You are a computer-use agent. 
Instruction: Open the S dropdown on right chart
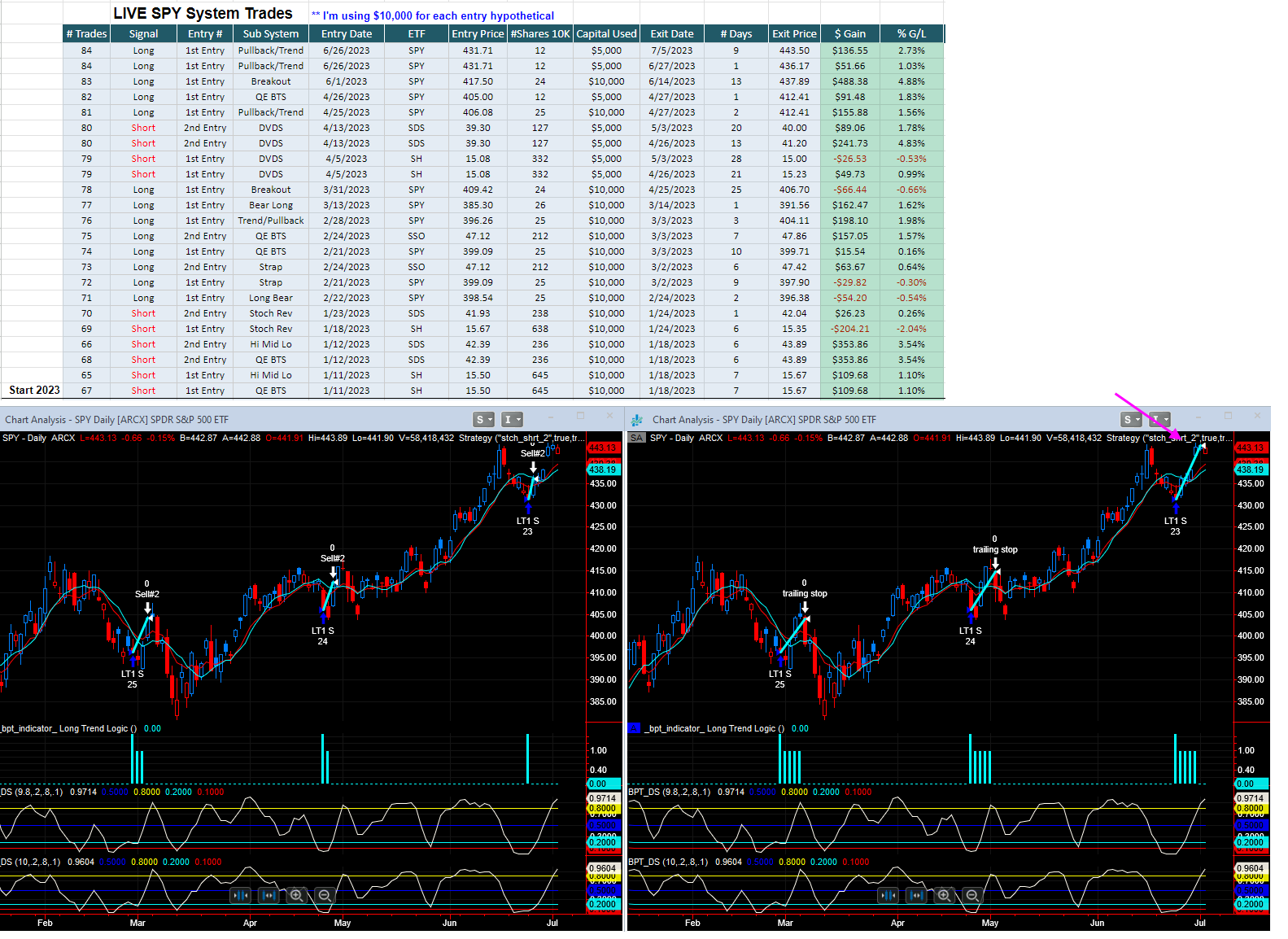[1131, 420]
